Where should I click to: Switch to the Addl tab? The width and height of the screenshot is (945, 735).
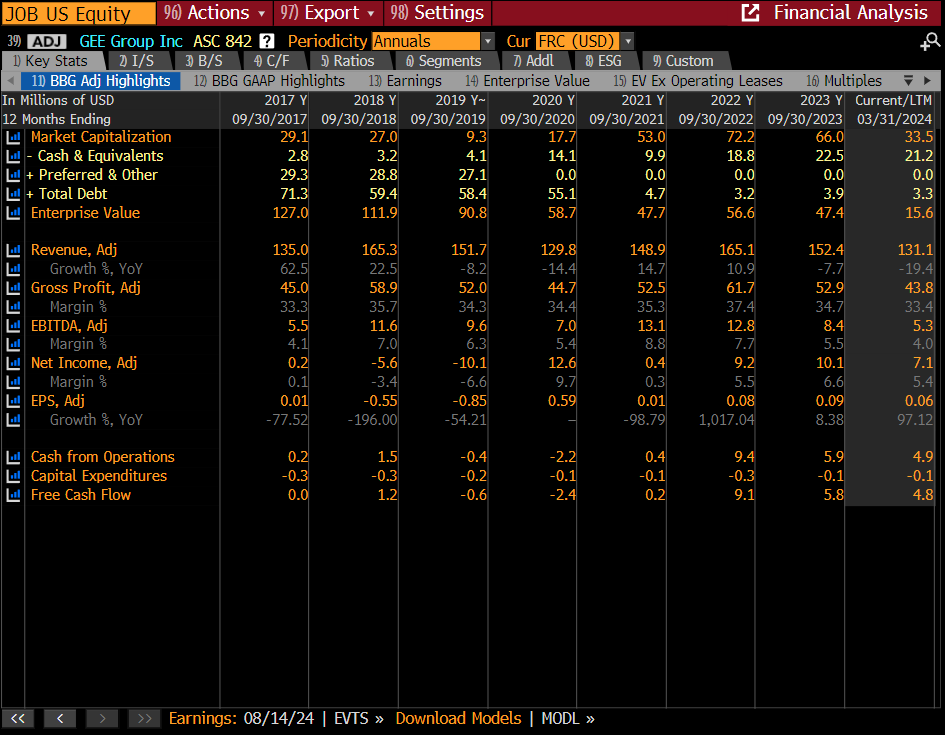pos(533,61)
